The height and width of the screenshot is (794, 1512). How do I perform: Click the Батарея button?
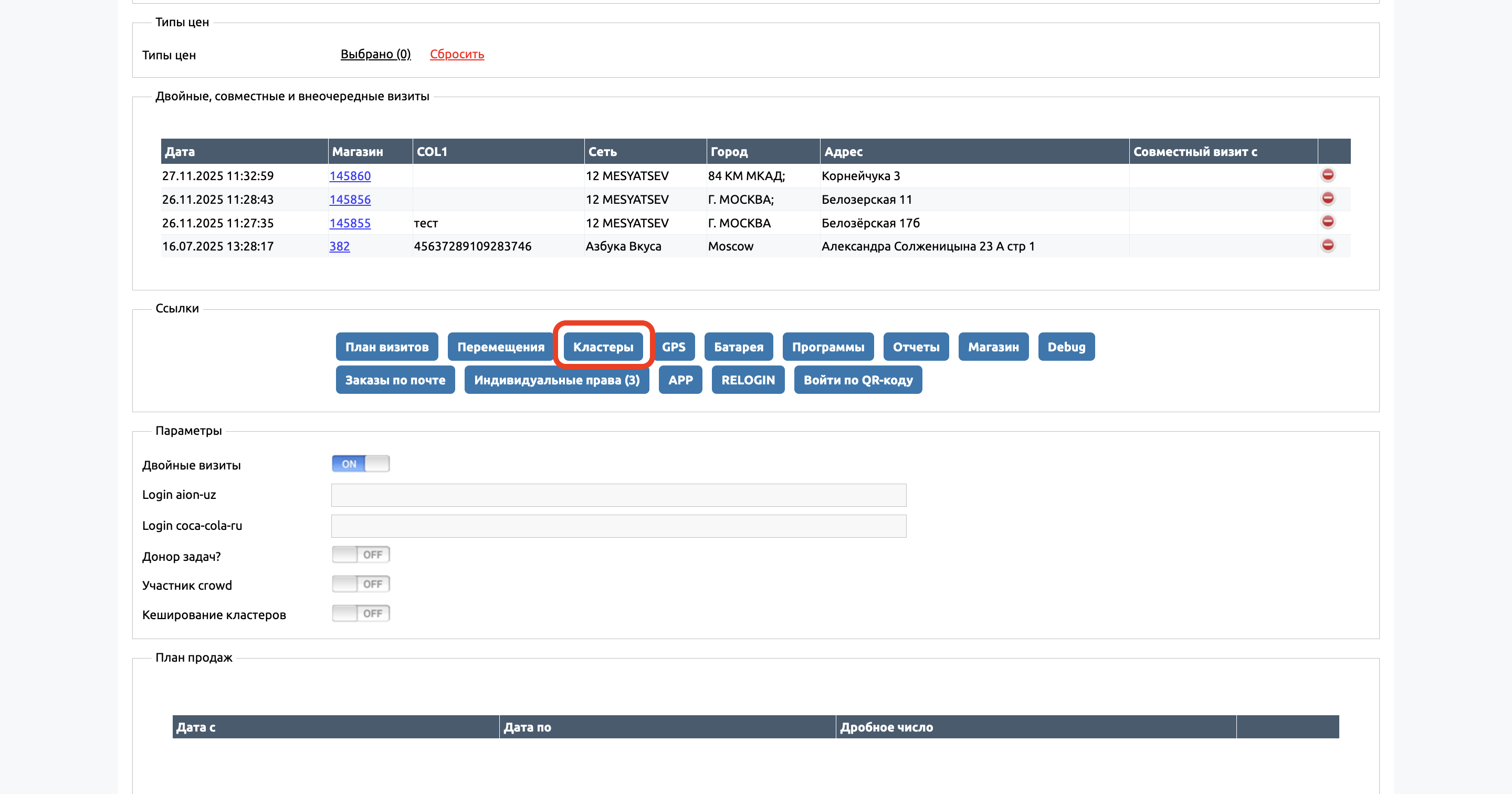click(738, 347)
